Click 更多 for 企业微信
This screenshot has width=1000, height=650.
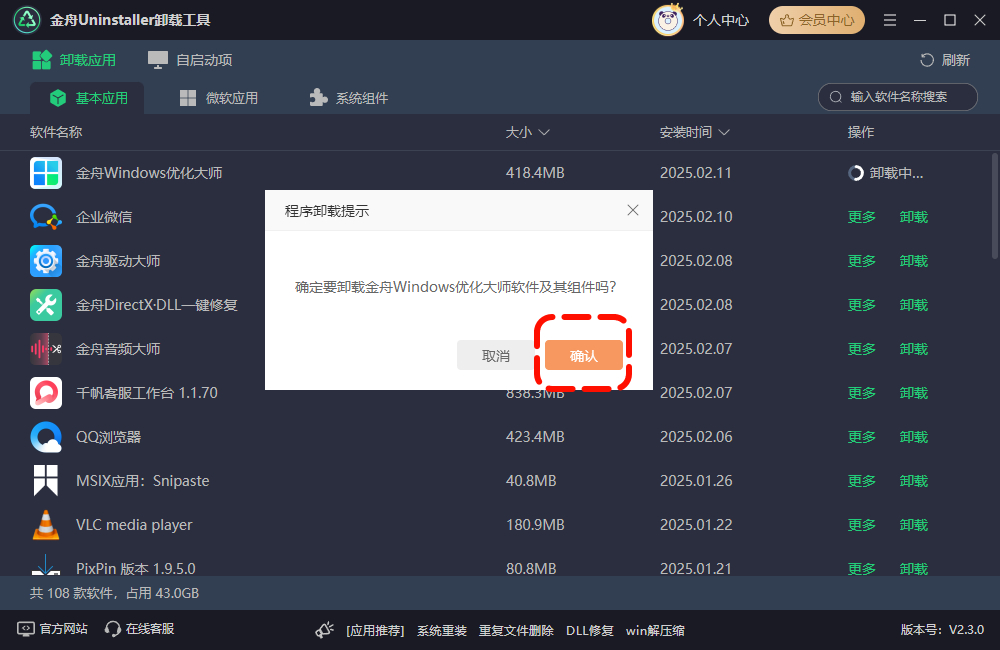click(x=862, y=217)
